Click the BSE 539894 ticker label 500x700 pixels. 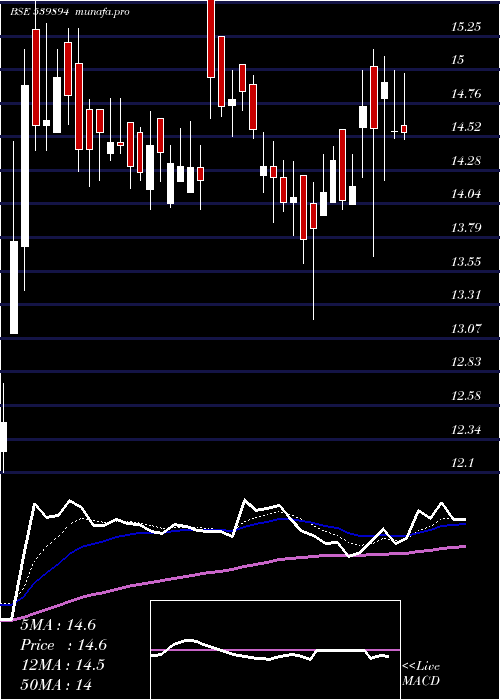point(39,12)
